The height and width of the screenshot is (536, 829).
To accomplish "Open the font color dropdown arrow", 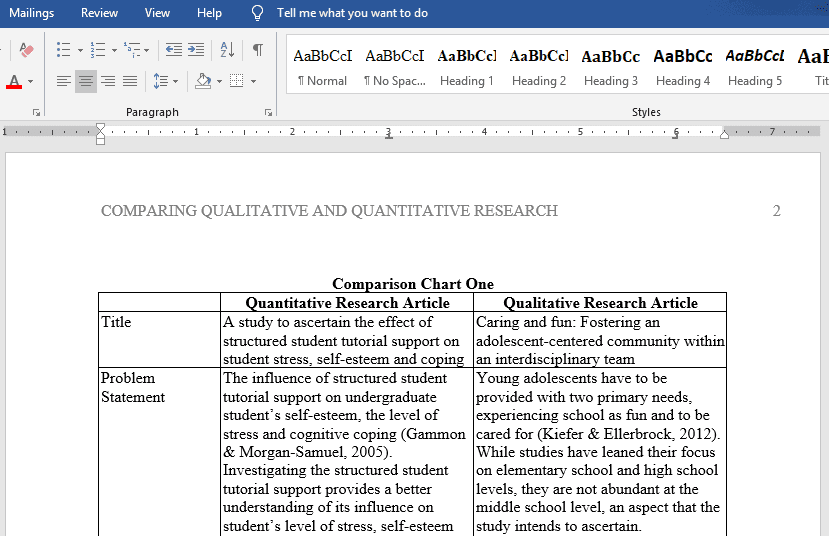I will pos(31,81).
